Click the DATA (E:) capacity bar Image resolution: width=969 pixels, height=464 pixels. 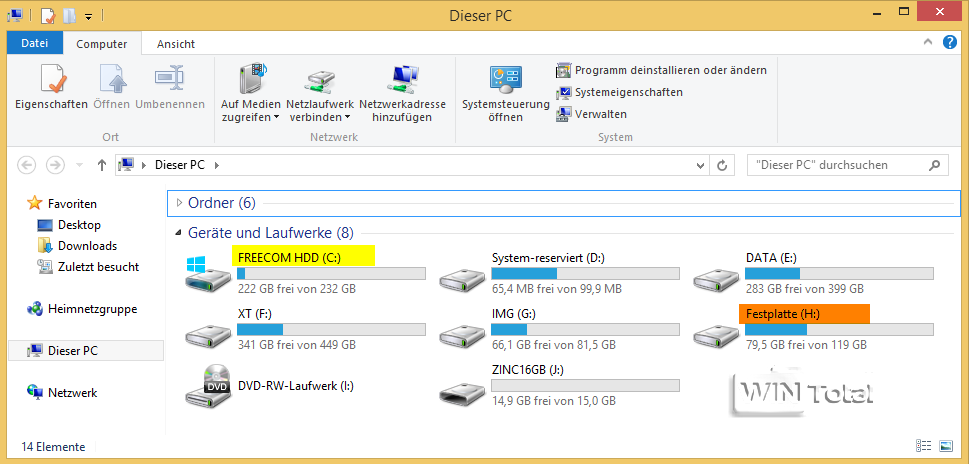pos(839,274)
